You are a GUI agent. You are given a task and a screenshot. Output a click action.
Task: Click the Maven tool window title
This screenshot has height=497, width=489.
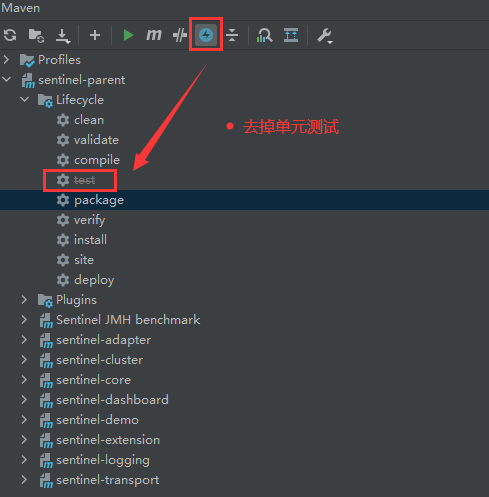[21, 8]
